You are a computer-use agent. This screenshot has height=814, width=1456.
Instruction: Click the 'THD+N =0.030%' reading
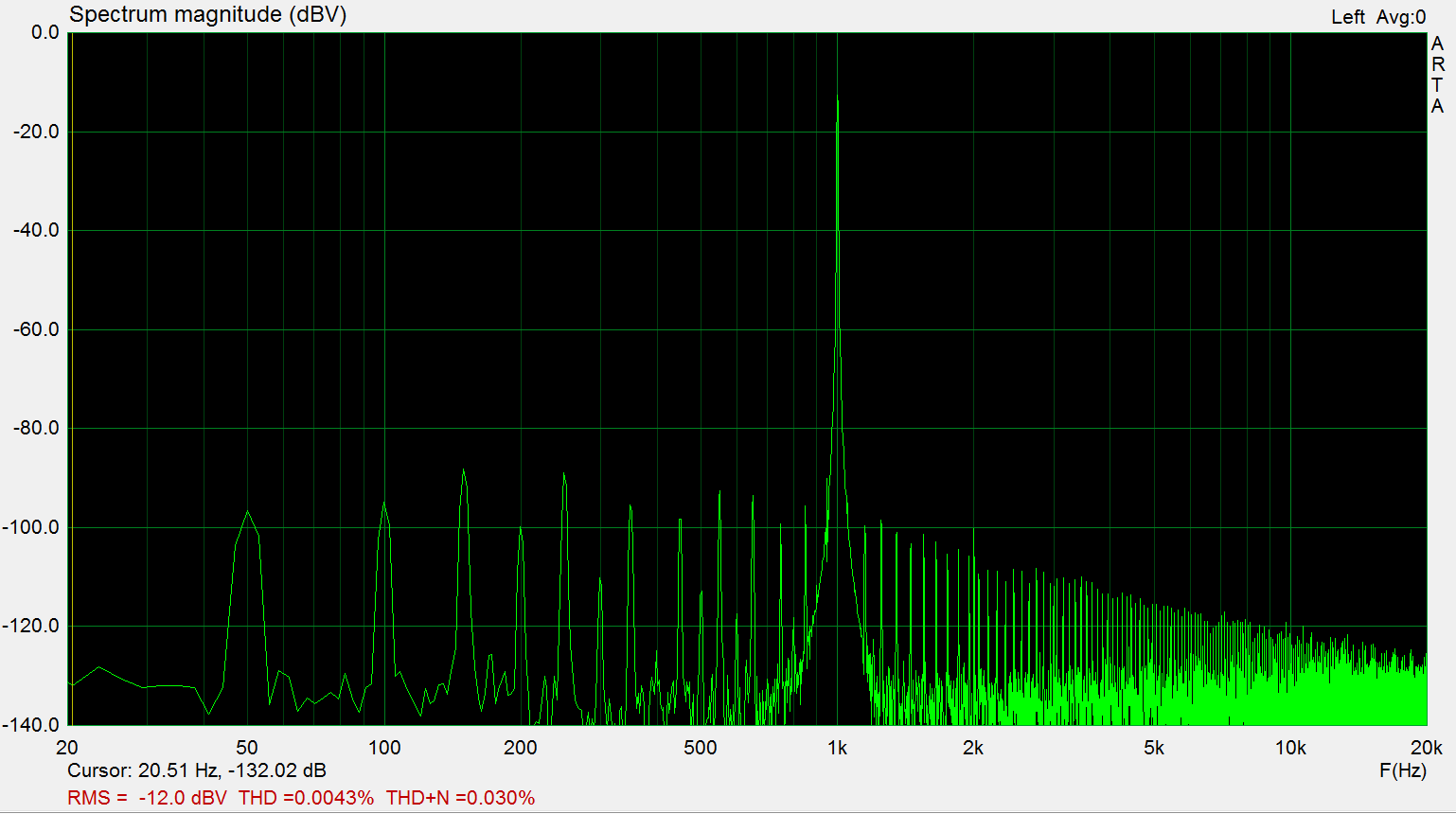click(460, 798)
